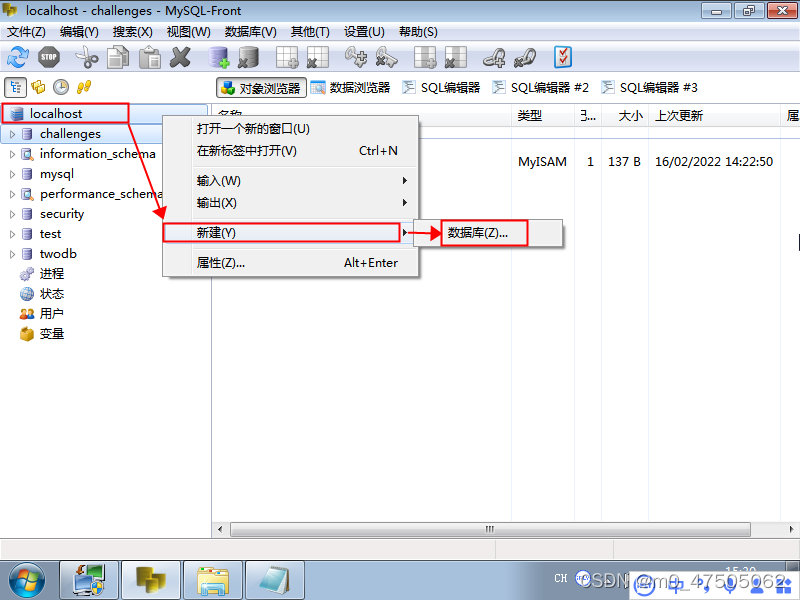Click the New foreign key link icon
This screenshot has height=600, width=800.
click(494, 57)
